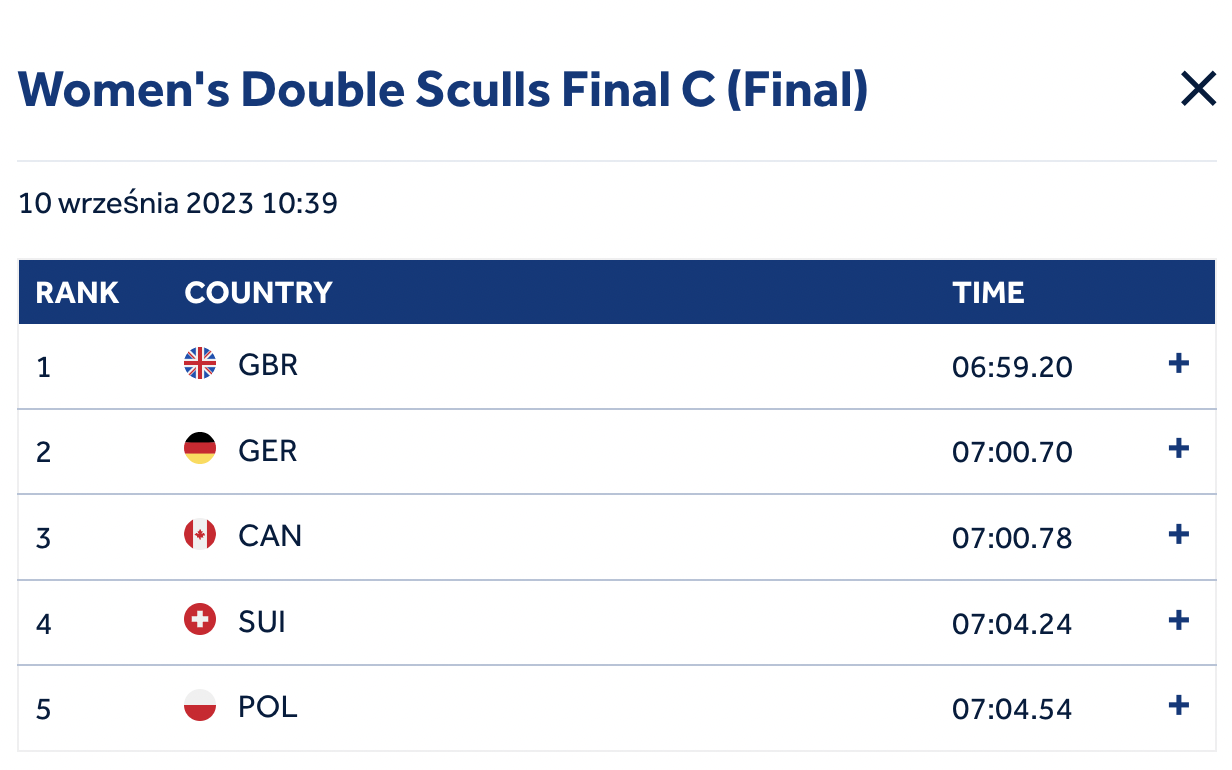Click the winning time 06:59.20

pos(1012,367)
